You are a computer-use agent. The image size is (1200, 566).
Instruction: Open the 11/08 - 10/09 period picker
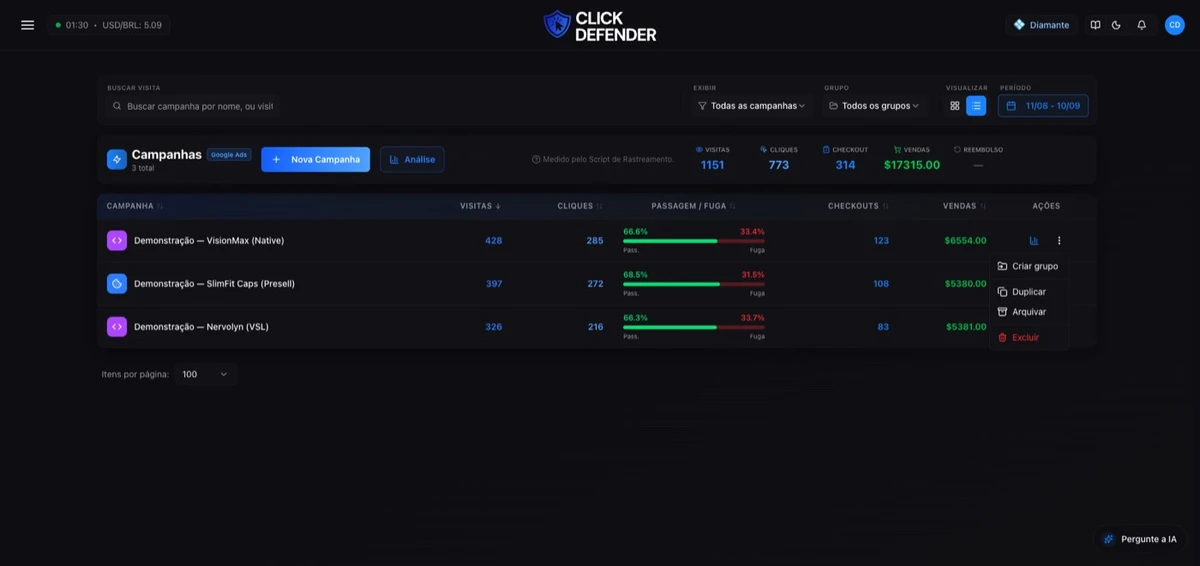1043,106
